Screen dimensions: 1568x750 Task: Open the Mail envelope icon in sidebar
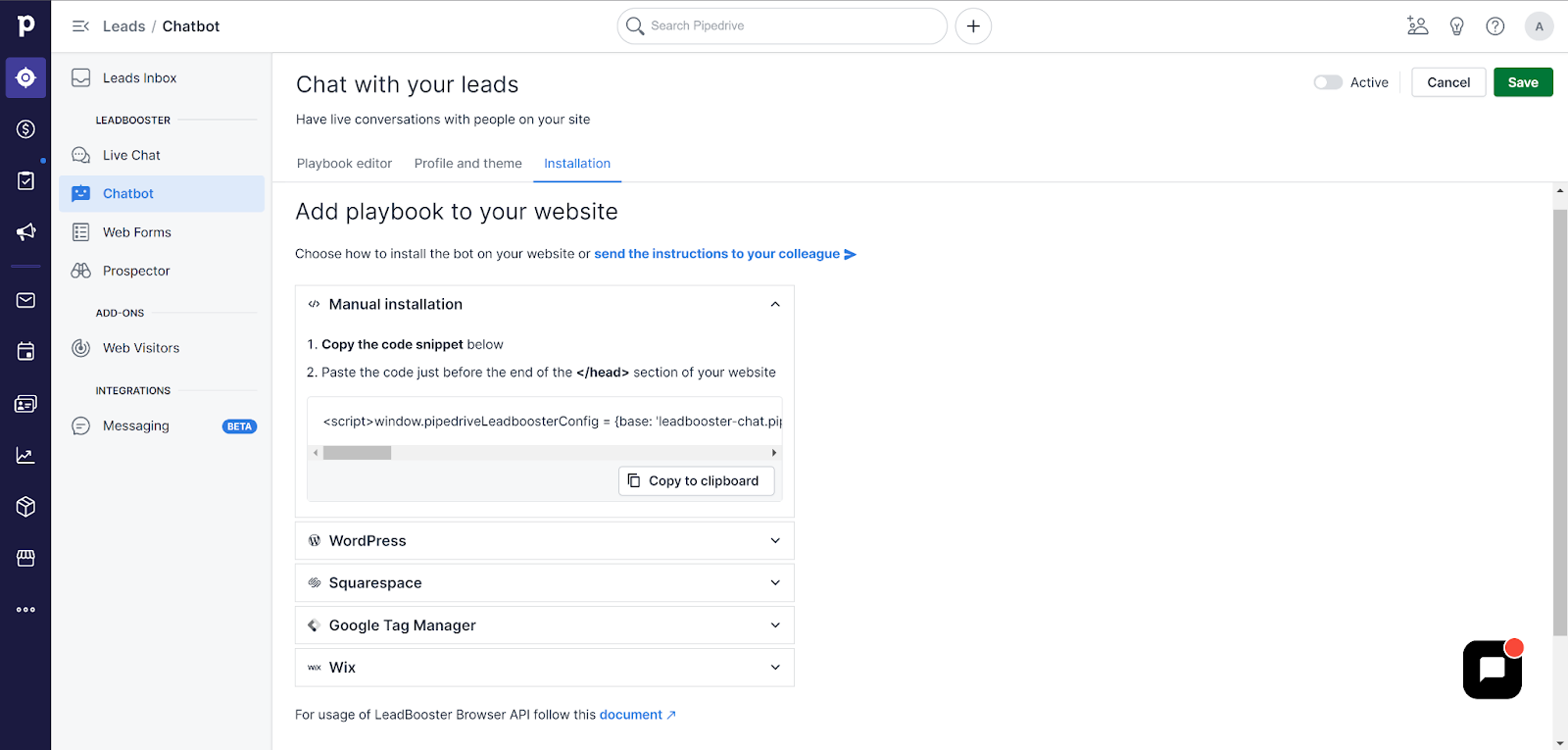coord(25,300)
